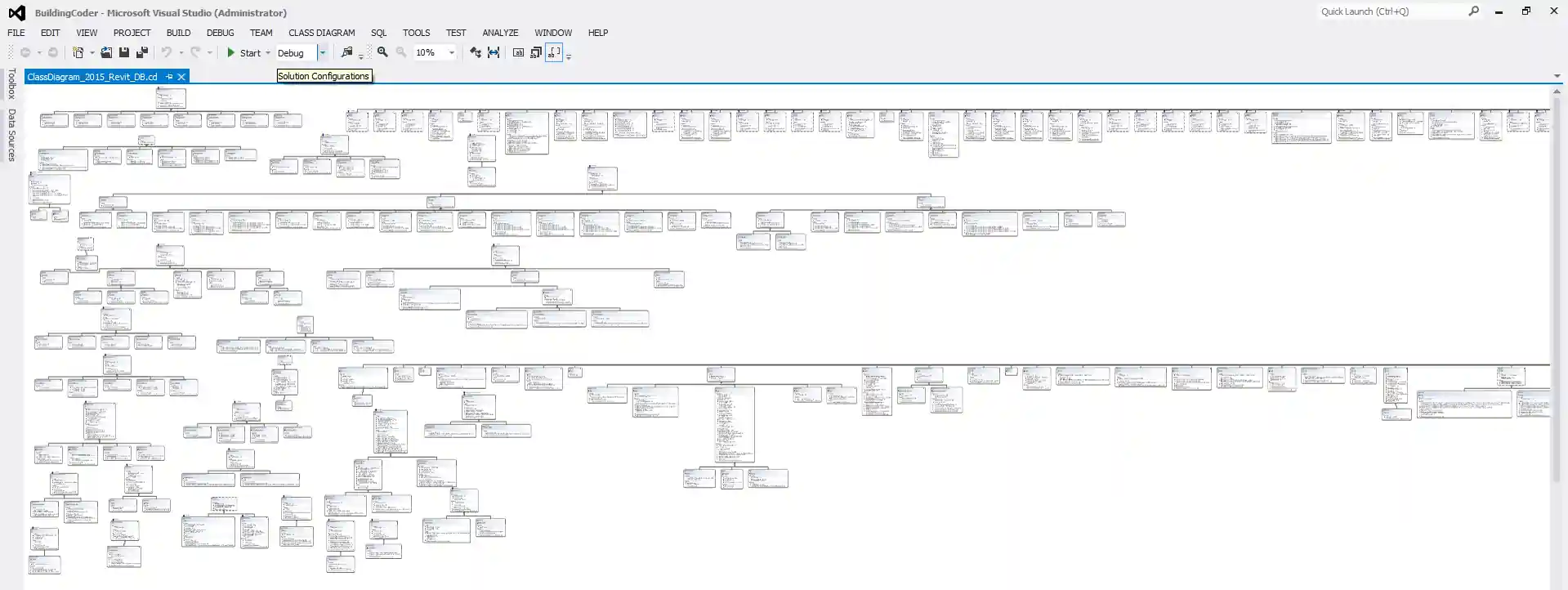Open the zoom percentage dropdown
The width and height of the screenshot is (1568, 590).
coord(451,52)
